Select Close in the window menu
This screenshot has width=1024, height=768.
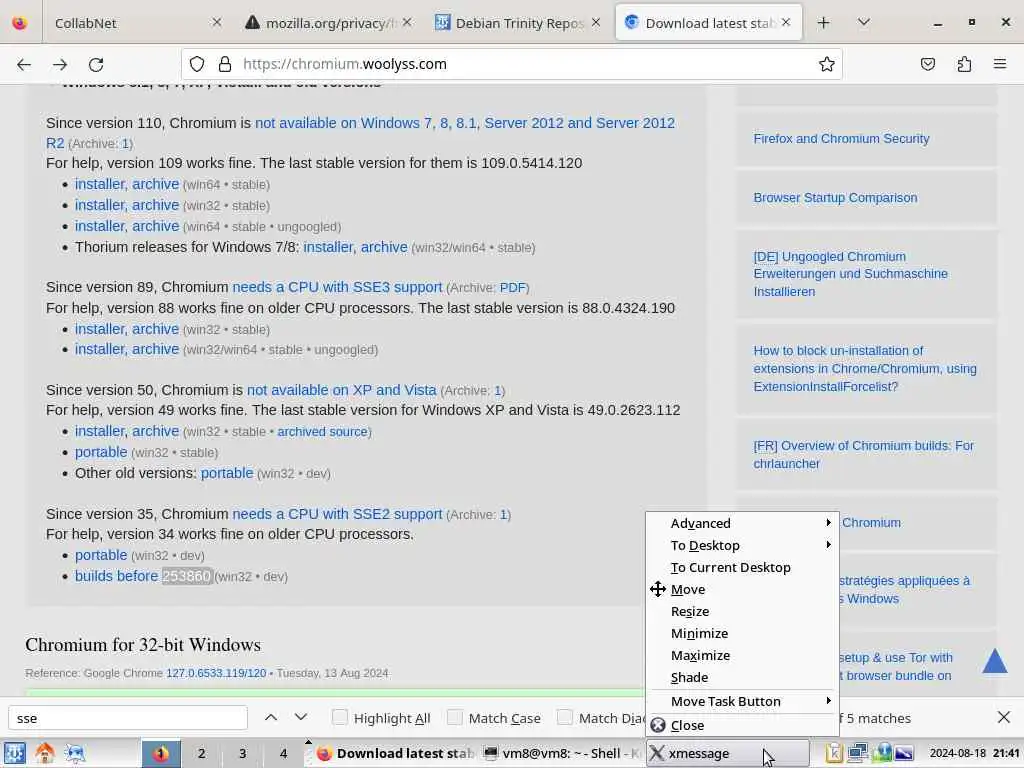[742, 726]
